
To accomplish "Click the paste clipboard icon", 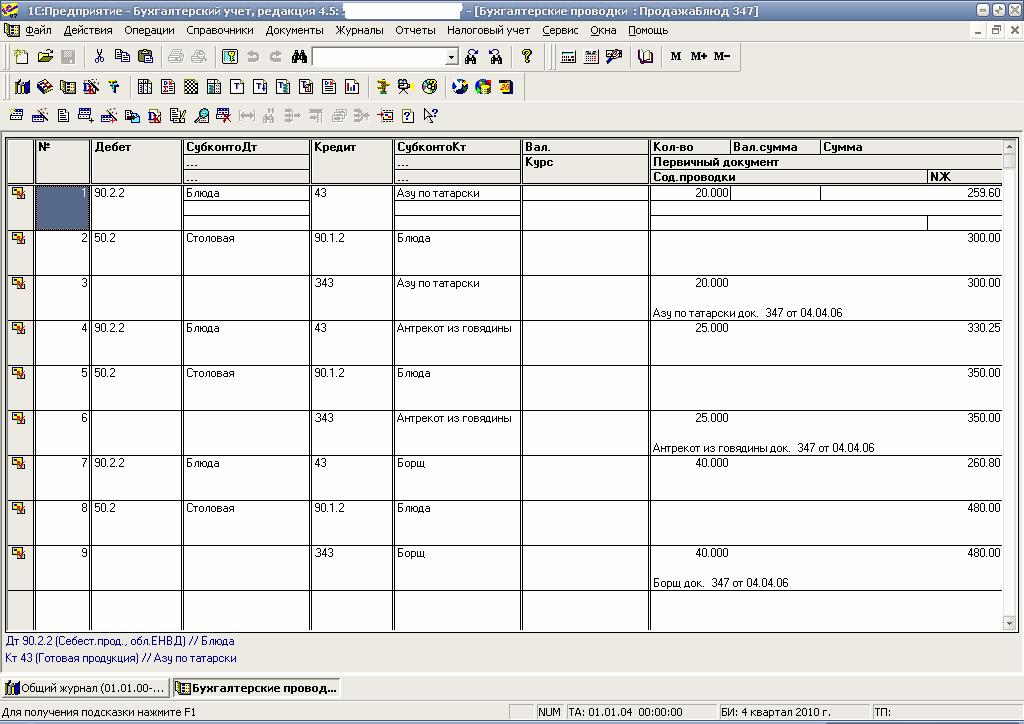I will [146, 57].
